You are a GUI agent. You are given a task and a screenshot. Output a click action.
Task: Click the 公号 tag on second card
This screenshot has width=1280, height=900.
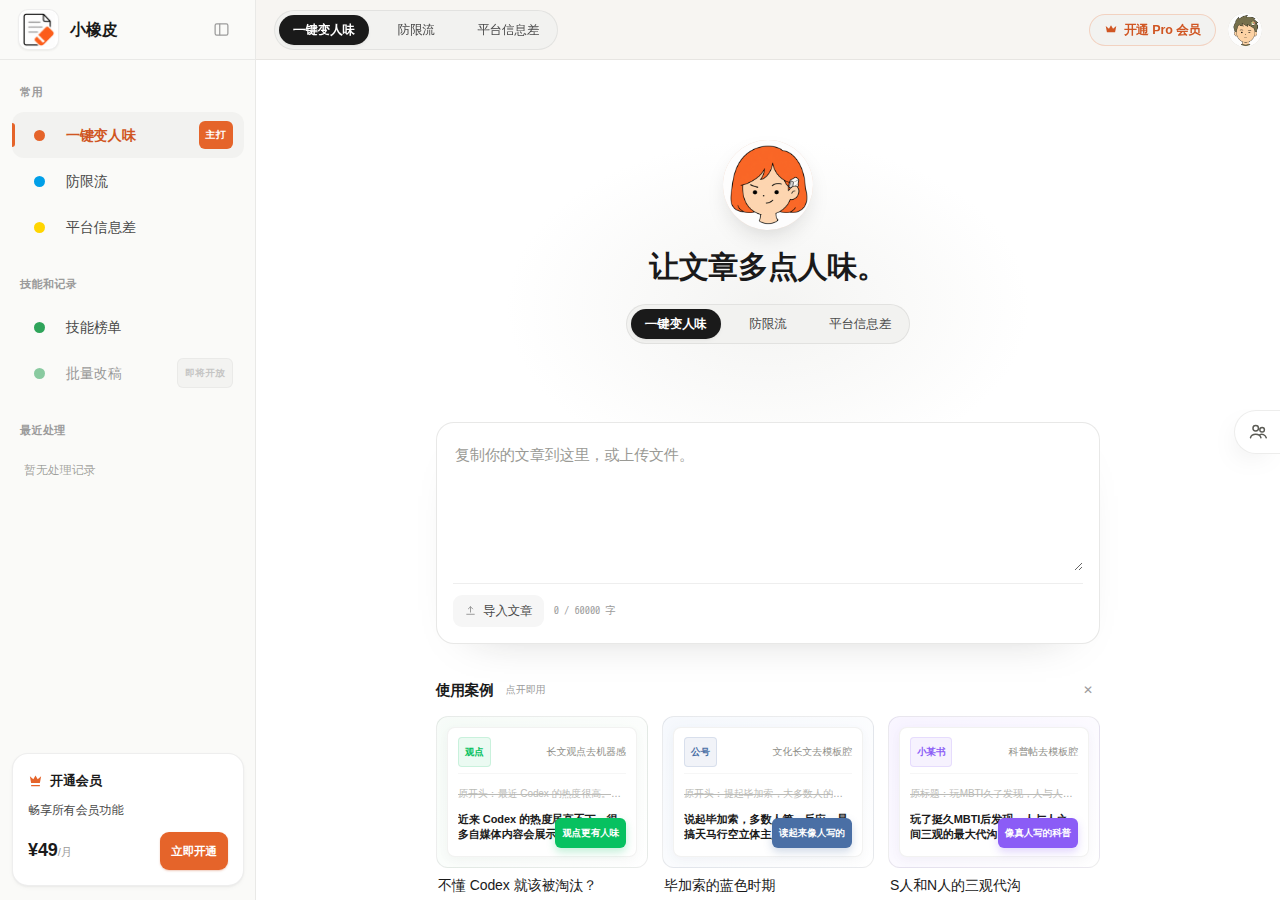click(x=700, y=752)
